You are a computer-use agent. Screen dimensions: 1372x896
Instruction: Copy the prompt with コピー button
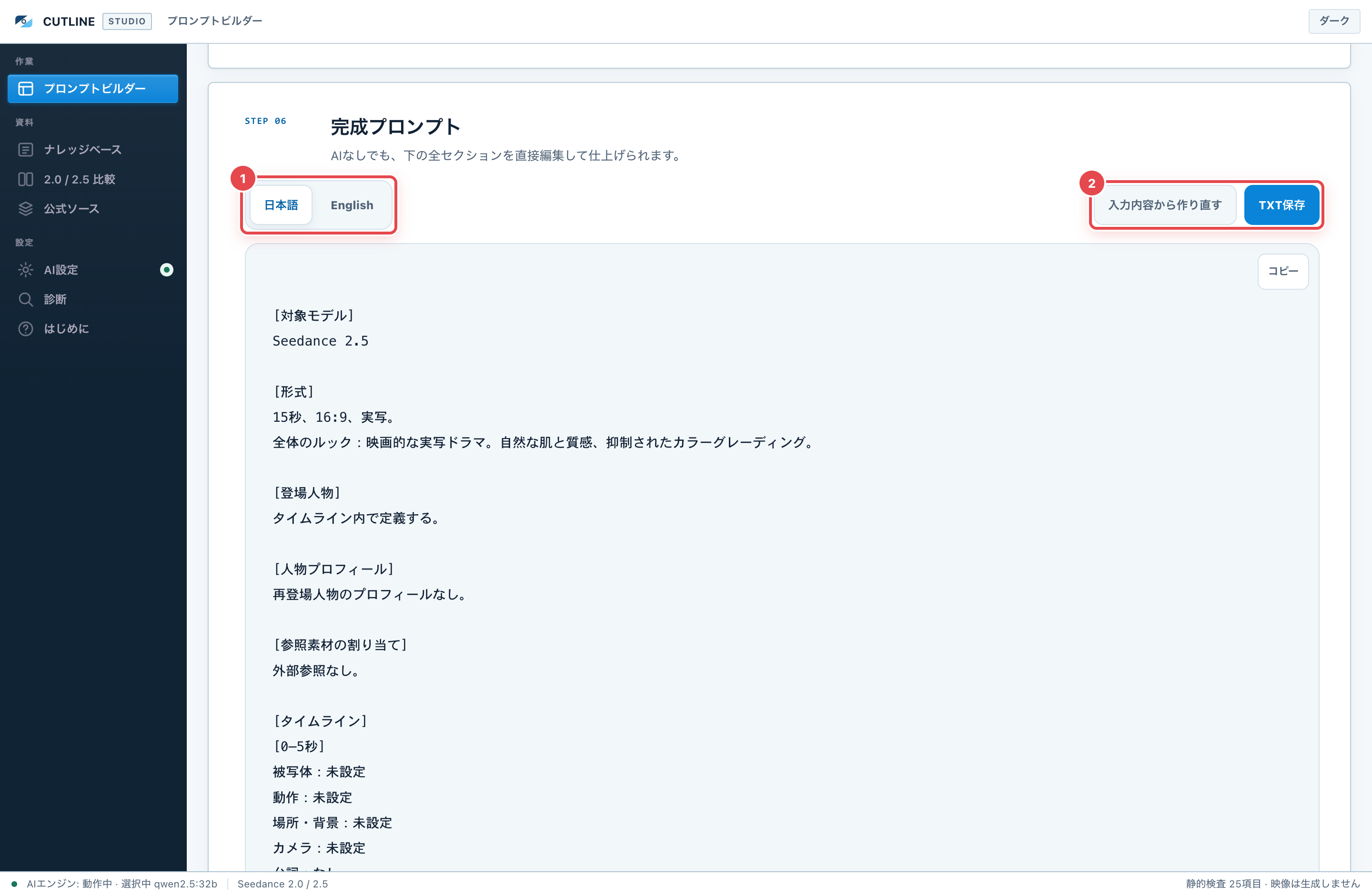pos(1283,272)
